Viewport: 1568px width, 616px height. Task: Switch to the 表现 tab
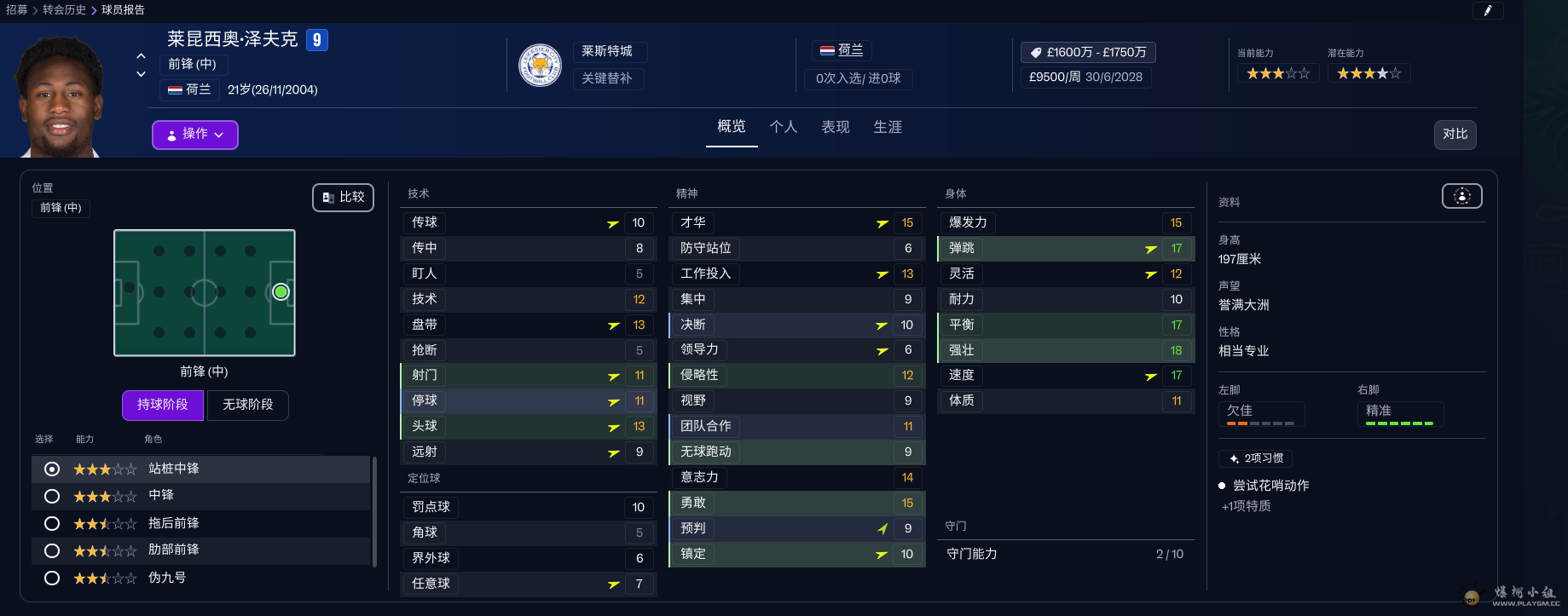pos(834,126)
